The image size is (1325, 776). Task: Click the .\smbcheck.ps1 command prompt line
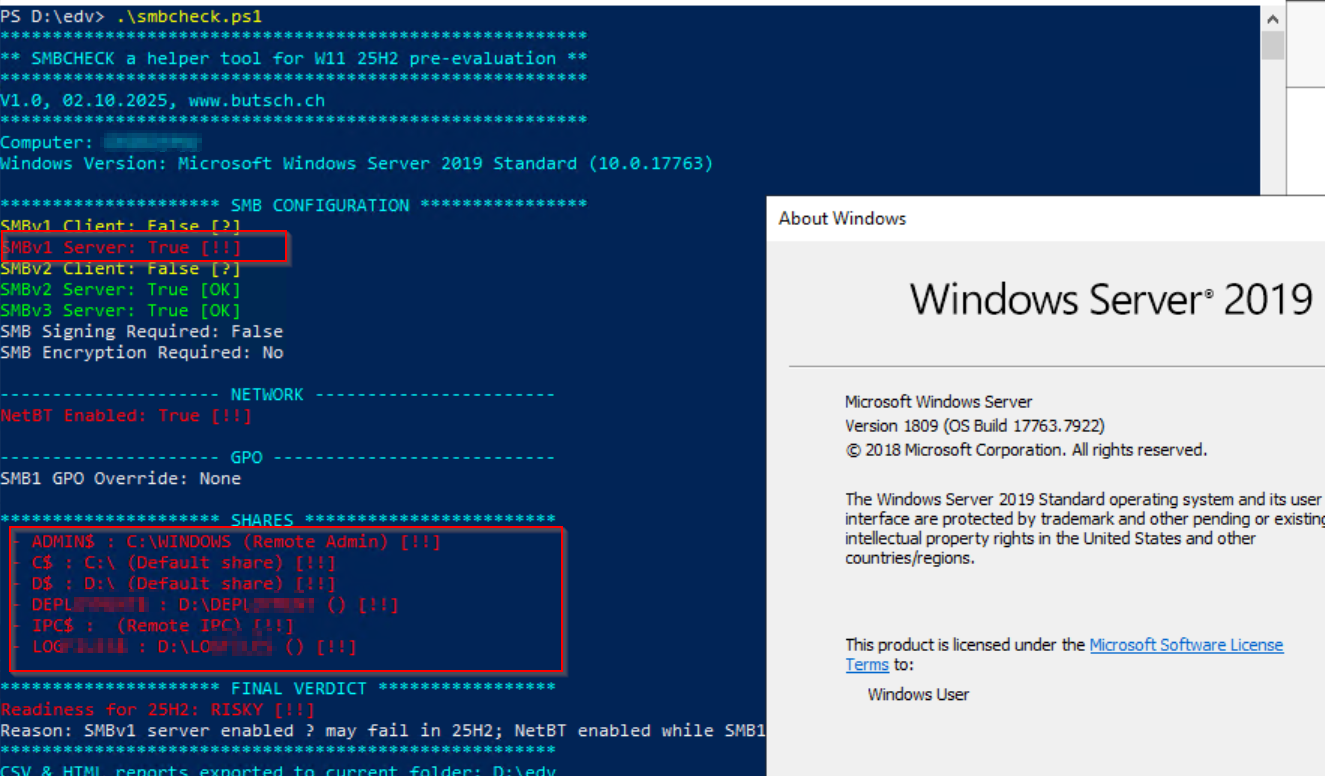132,17
